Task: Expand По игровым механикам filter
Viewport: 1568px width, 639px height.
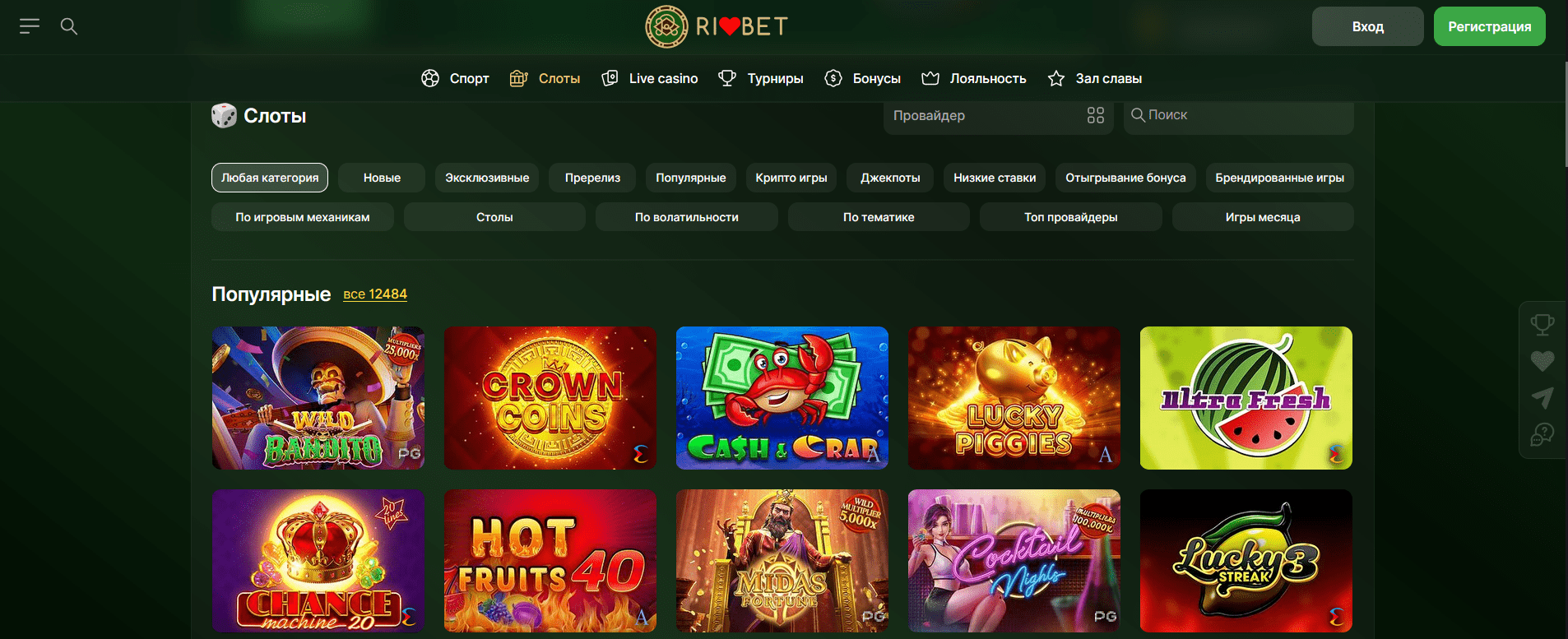Action: tap(303, 217)
